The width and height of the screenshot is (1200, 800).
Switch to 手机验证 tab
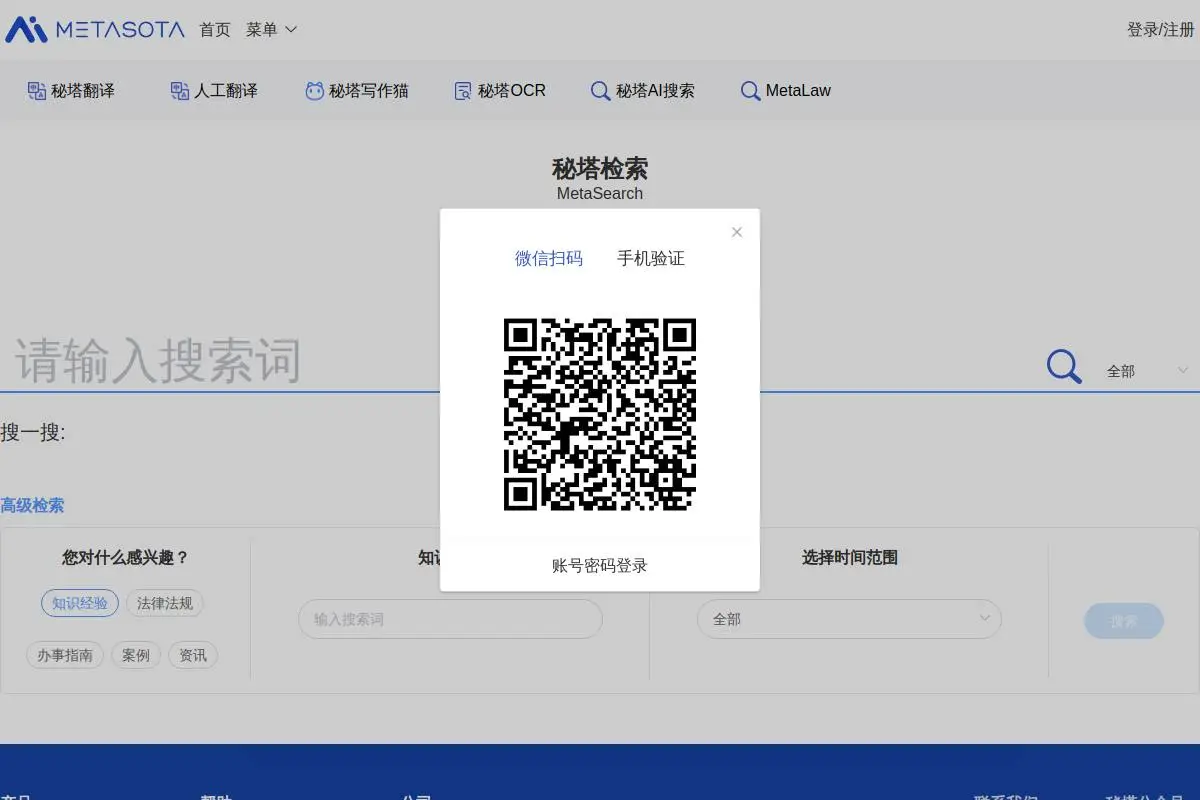[x=651, y=258]
